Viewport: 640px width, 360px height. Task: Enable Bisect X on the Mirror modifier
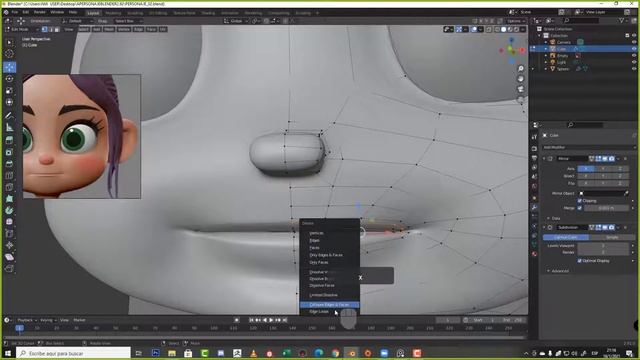[x=585, y=176]
